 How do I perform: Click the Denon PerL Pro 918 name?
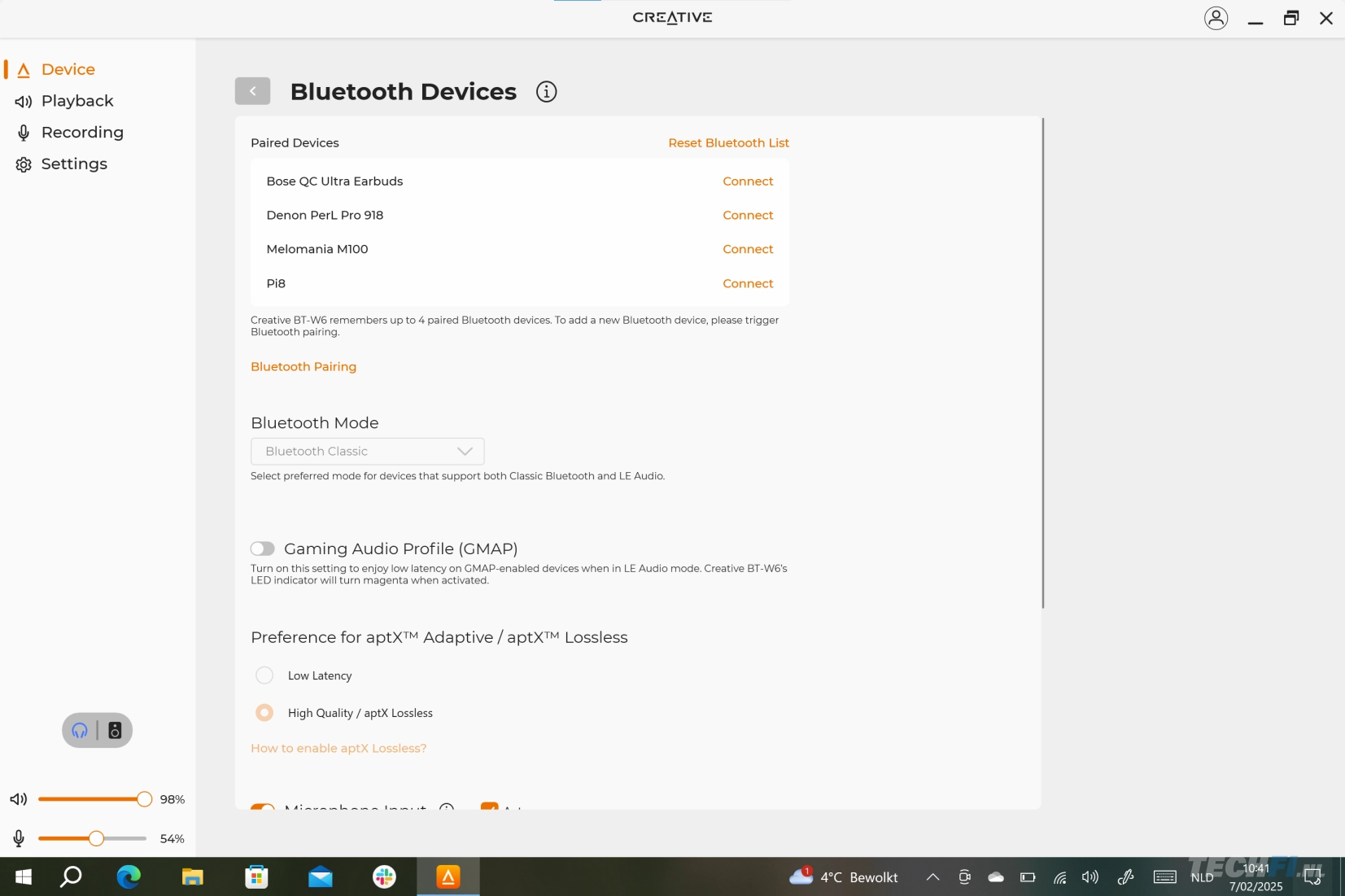pos(325,216)
